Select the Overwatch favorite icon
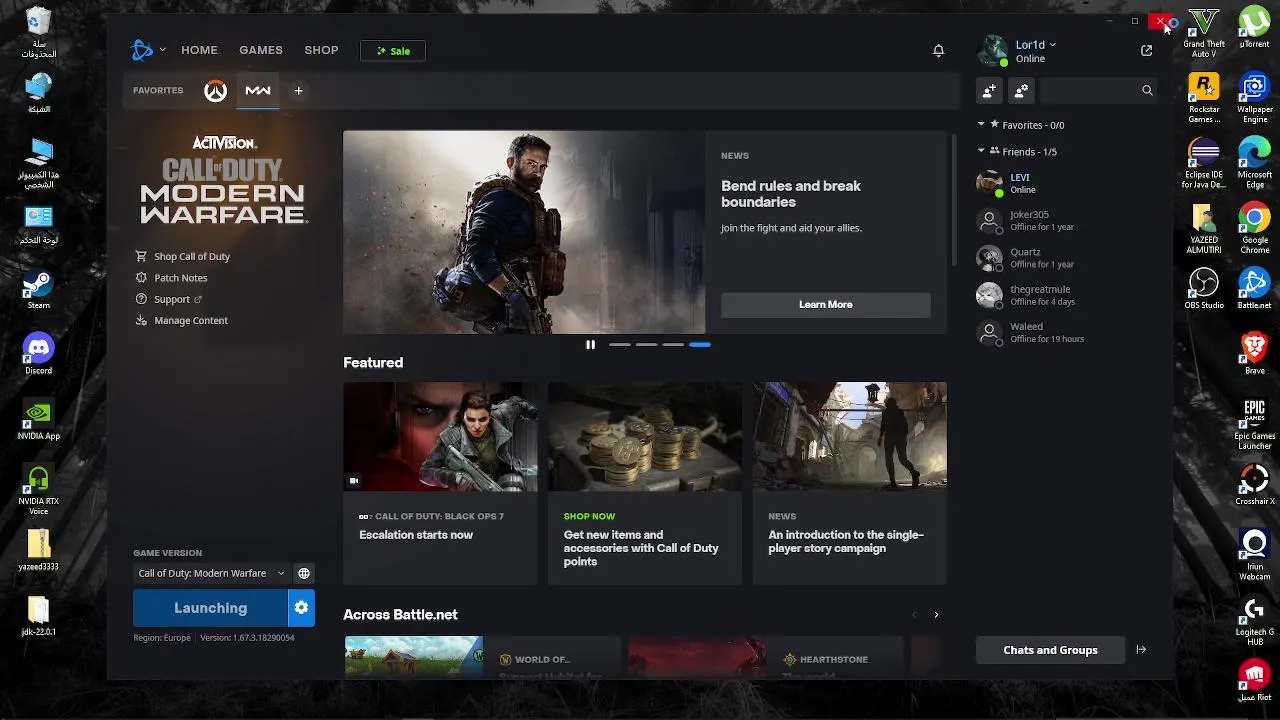 [215, 91]
